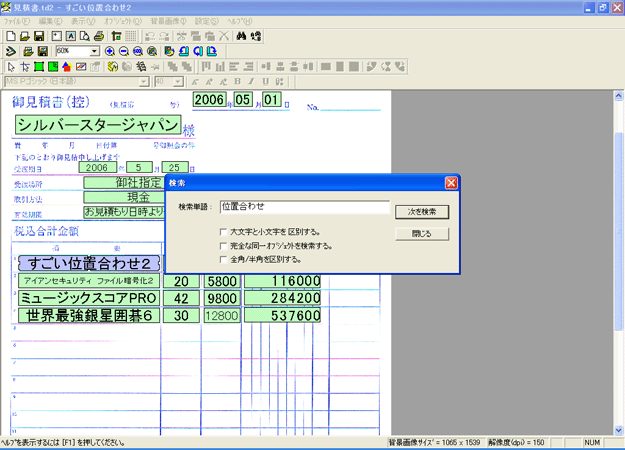Screen dimensions: 625x450
Task: Zoom out with the minus magnifier icon
Action: (124, 51)
